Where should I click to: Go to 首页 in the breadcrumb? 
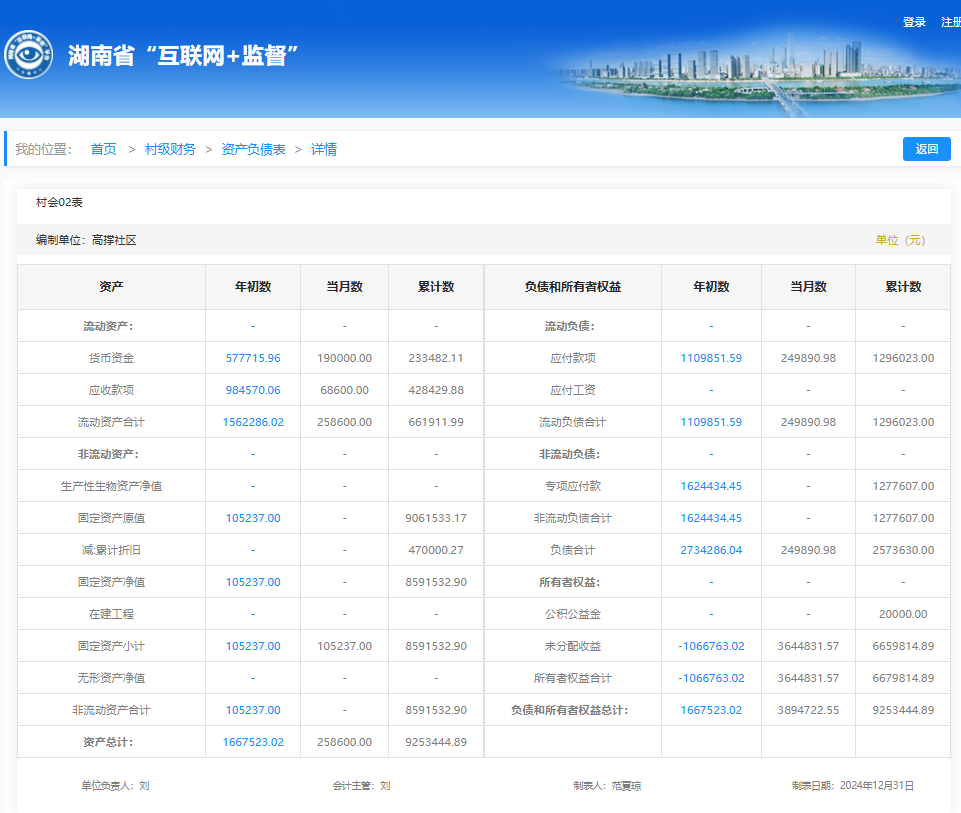103,149
